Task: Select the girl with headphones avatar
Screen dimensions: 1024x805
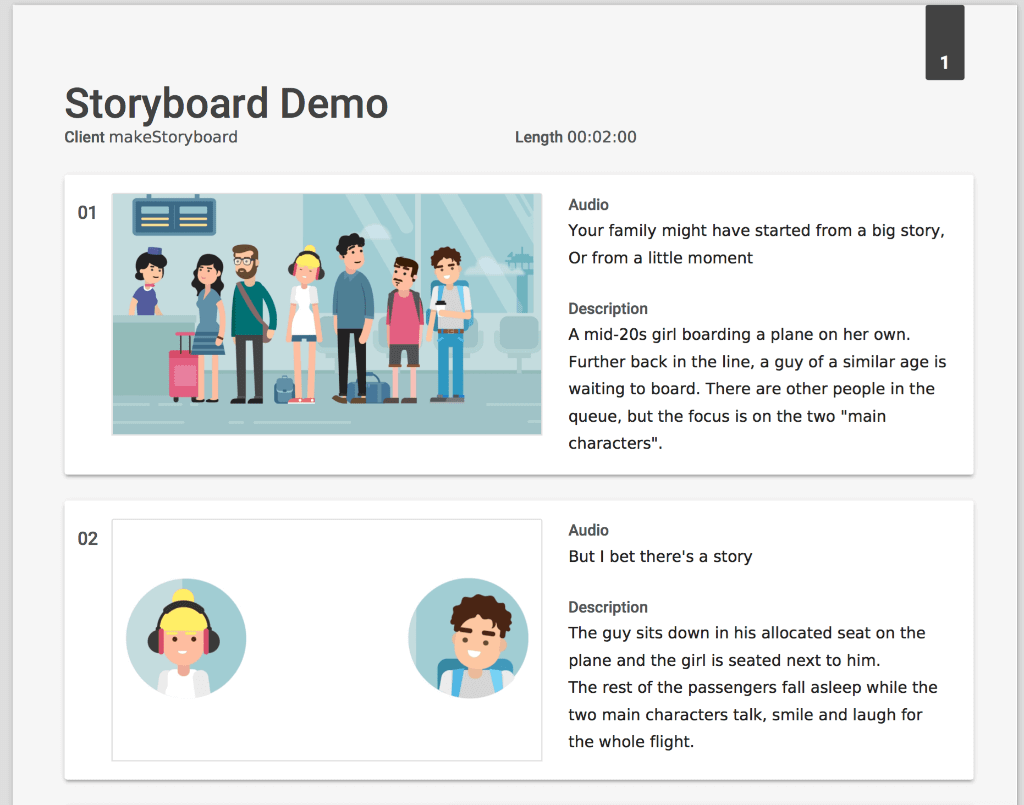Action: tap(185, 638)
